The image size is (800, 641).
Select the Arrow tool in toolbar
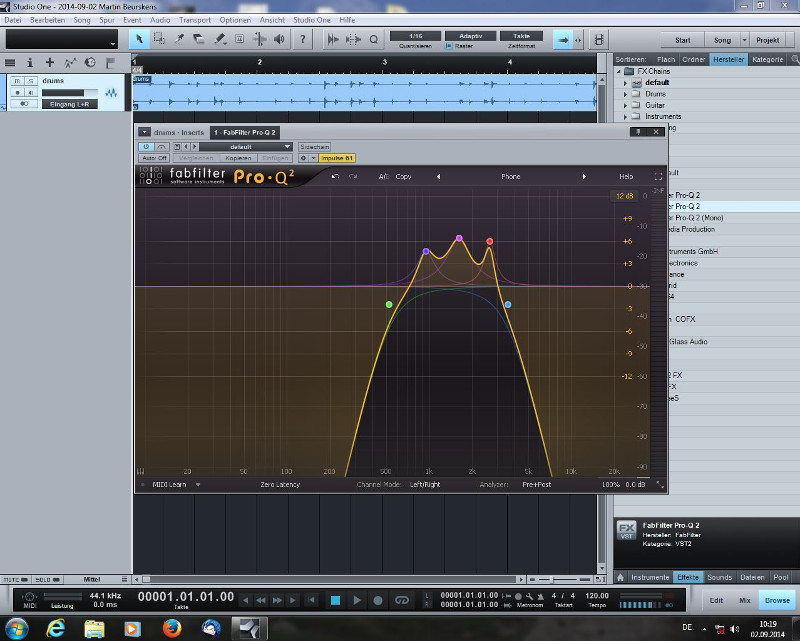(x=139, y=39)
